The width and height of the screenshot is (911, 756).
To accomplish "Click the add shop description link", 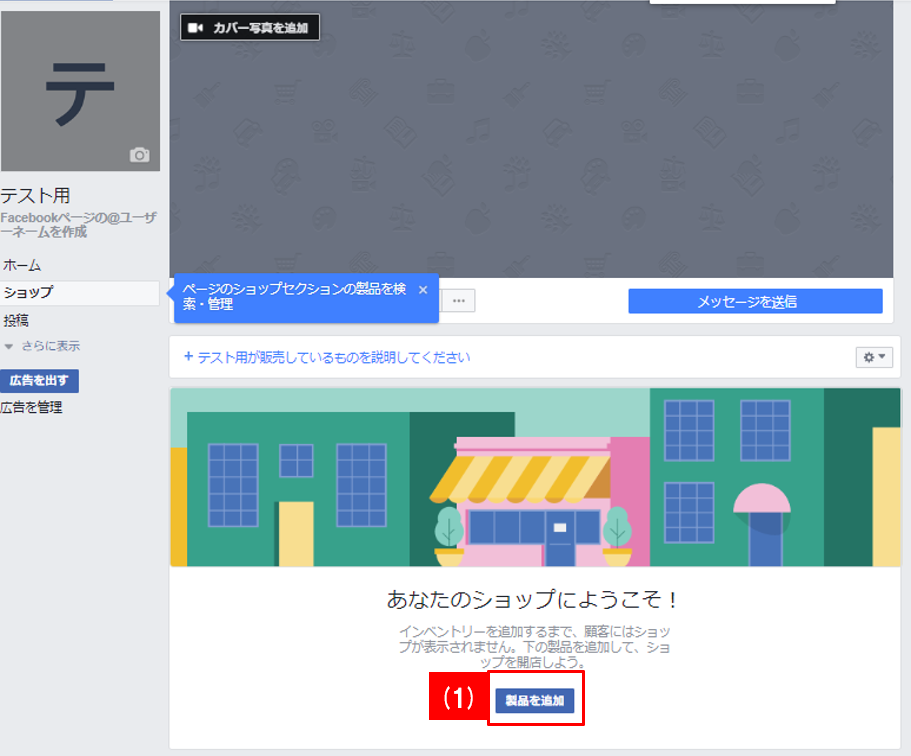I will point(327,357).
